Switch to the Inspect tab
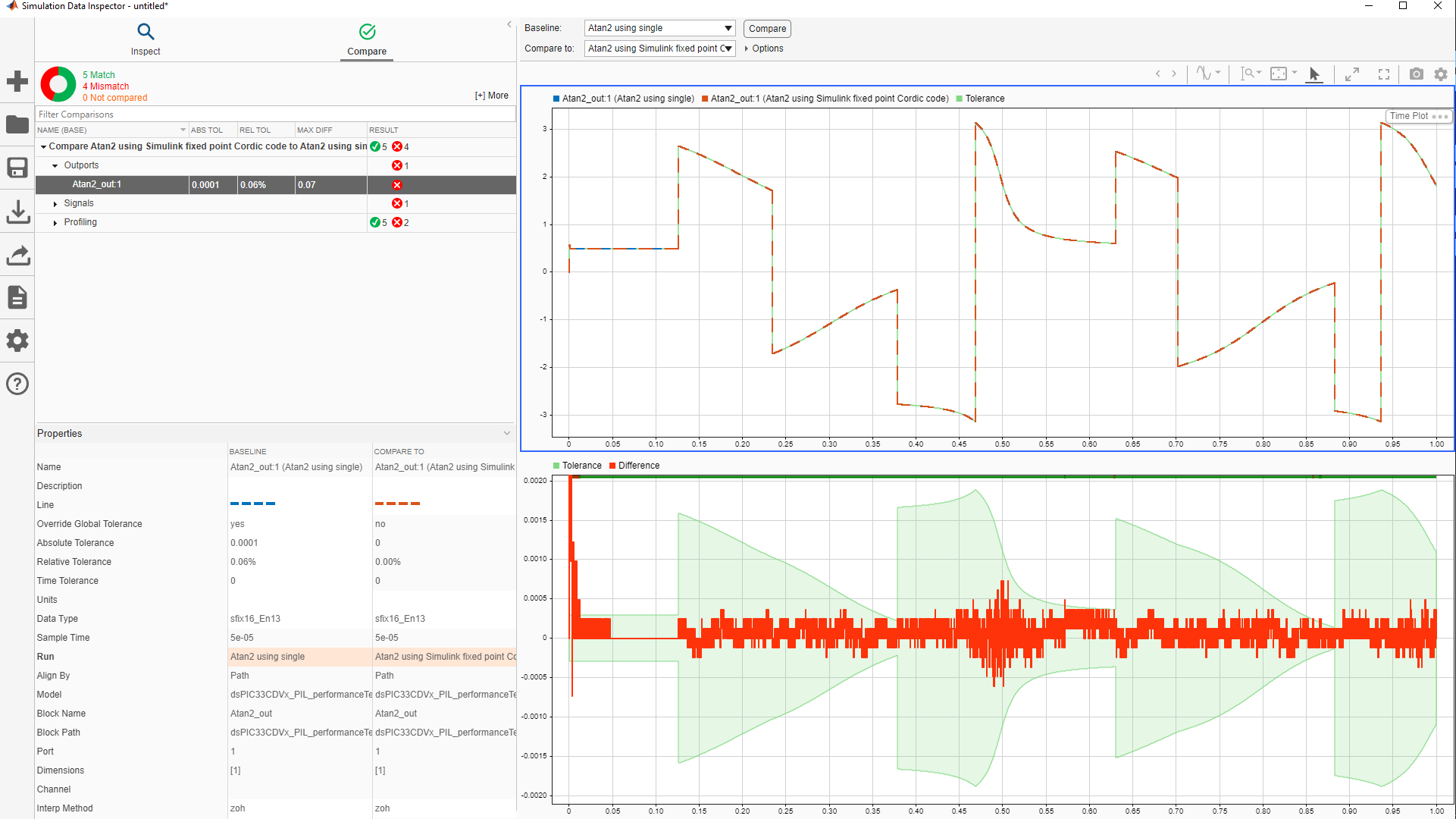Viewport: 1456px width, 819px height. pyautogui.click(x=146, y=39)
